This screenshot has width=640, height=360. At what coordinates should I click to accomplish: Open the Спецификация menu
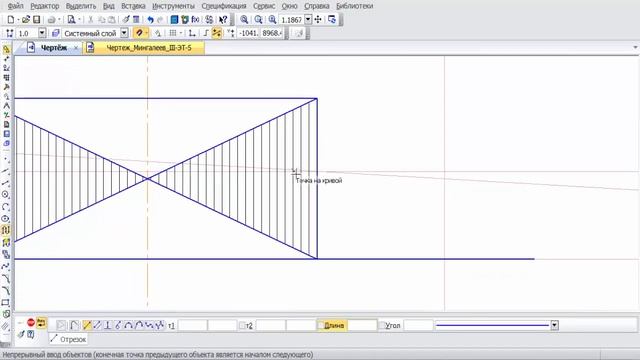point(224,6)
